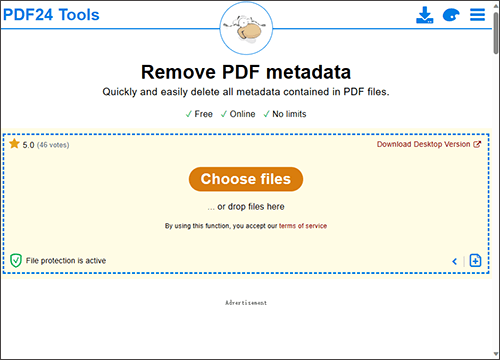
Task: Click the page vertical scrollbar thumb
Action: 496,32
